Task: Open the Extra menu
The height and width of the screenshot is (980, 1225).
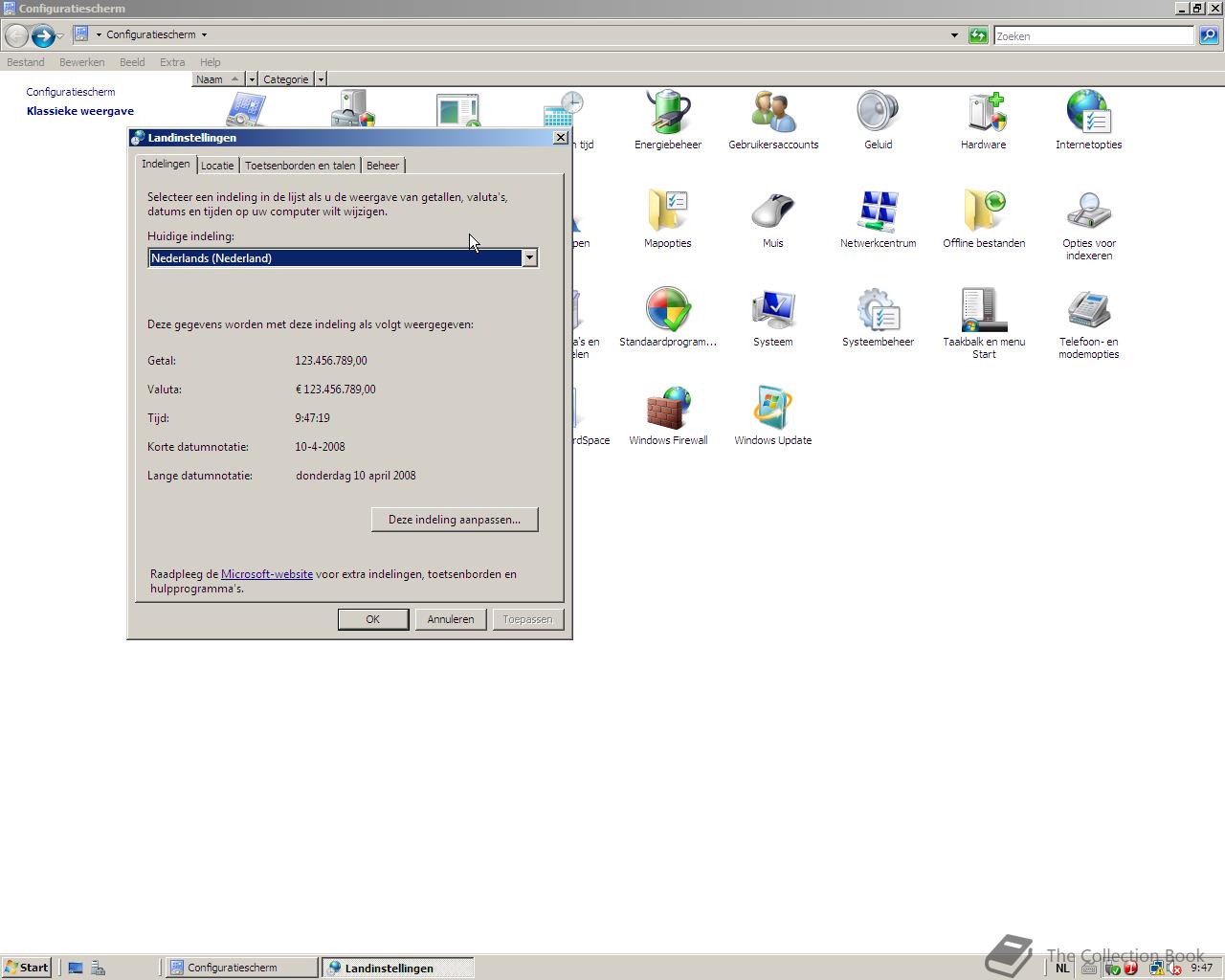Action: coord(172,62)
